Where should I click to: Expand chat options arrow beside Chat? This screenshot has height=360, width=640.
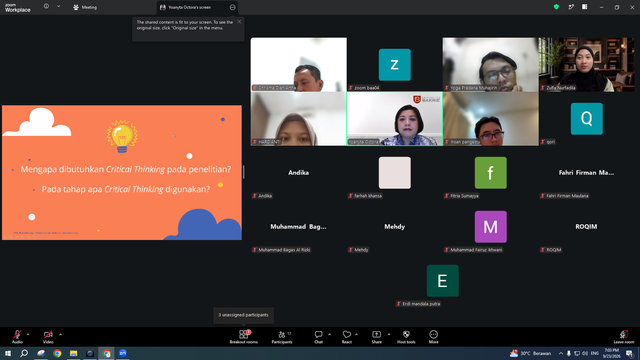[x=329, y=334]
